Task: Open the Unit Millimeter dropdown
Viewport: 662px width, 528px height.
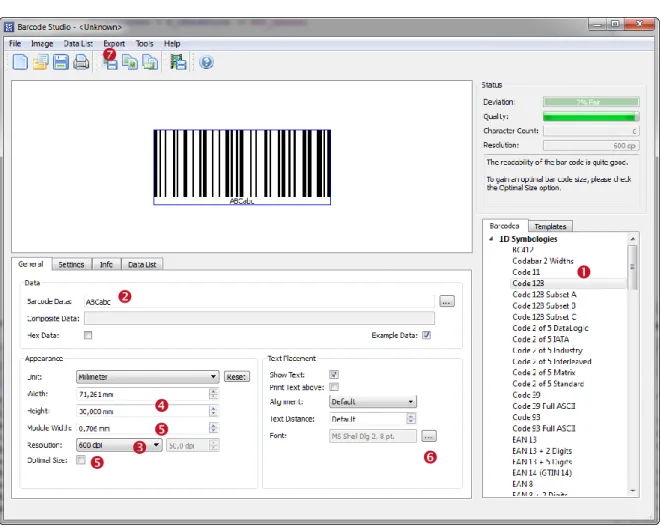Action: point(147,376)
